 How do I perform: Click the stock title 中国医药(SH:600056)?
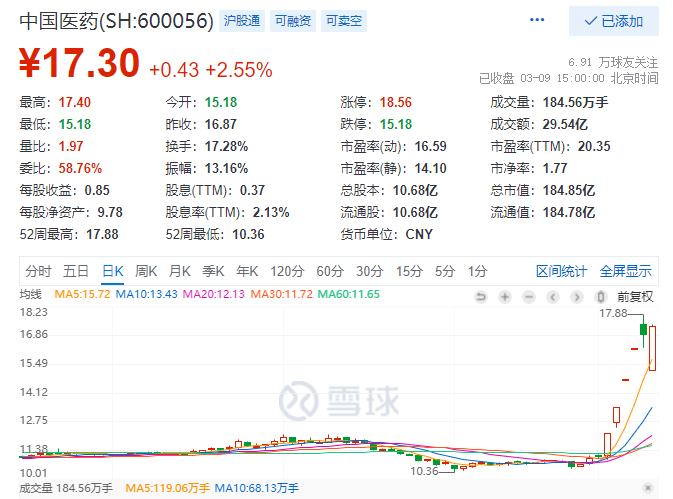click(116, 21)
